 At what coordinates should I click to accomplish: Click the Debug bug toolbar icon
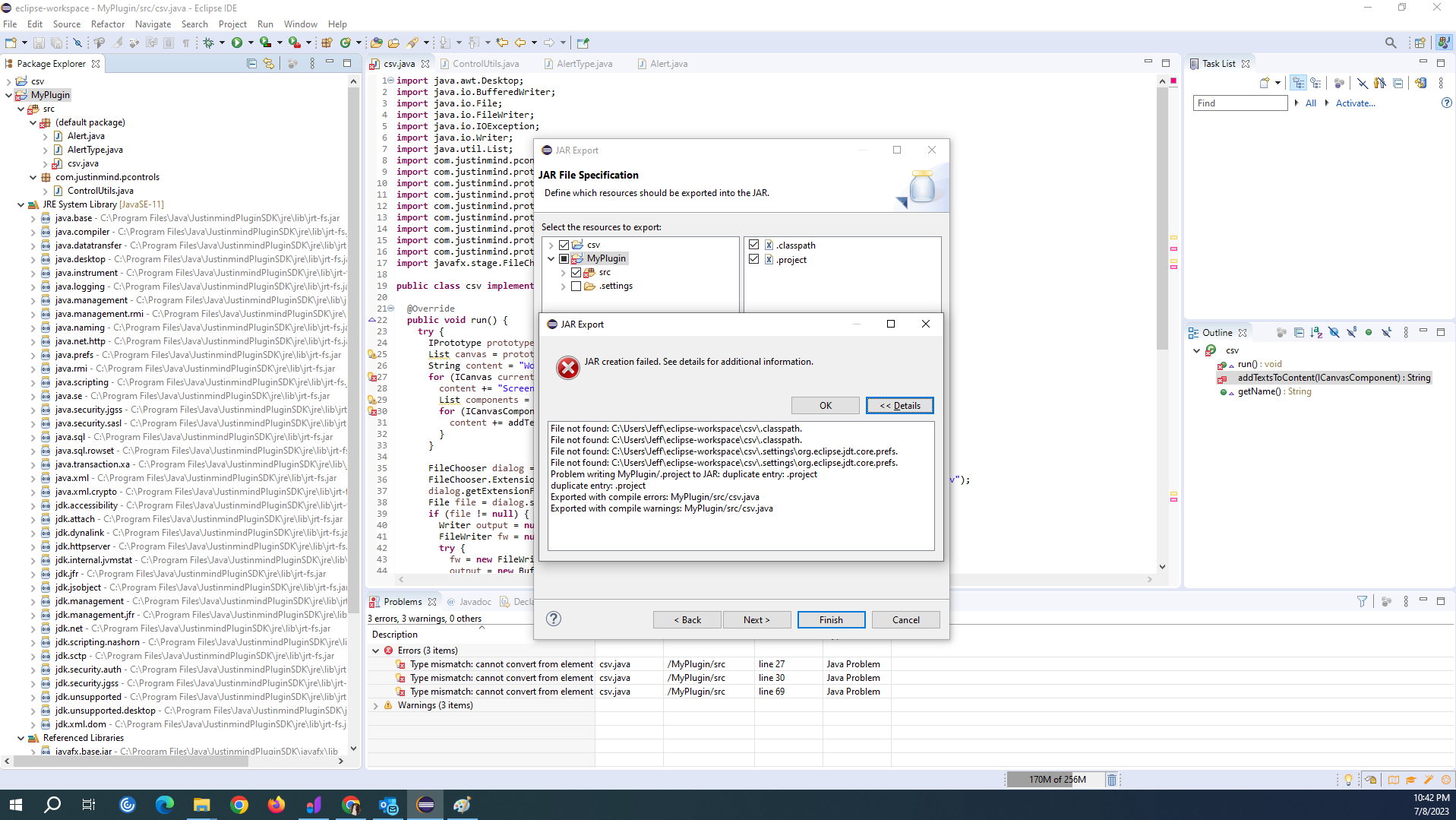pos(208,43)
